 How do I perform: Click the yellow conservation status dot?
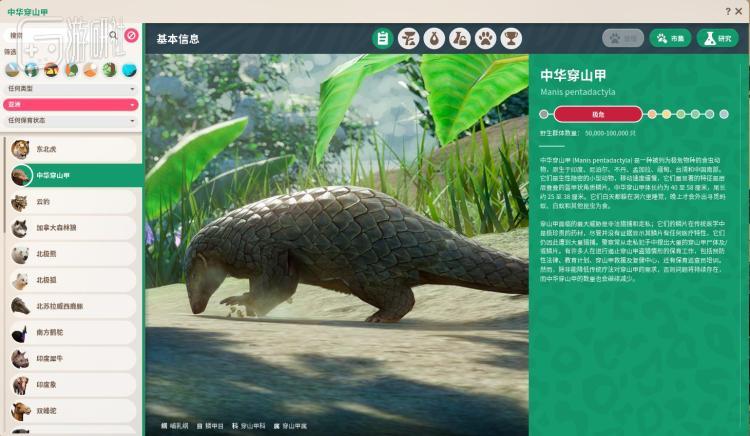click(x=666, y=114)
